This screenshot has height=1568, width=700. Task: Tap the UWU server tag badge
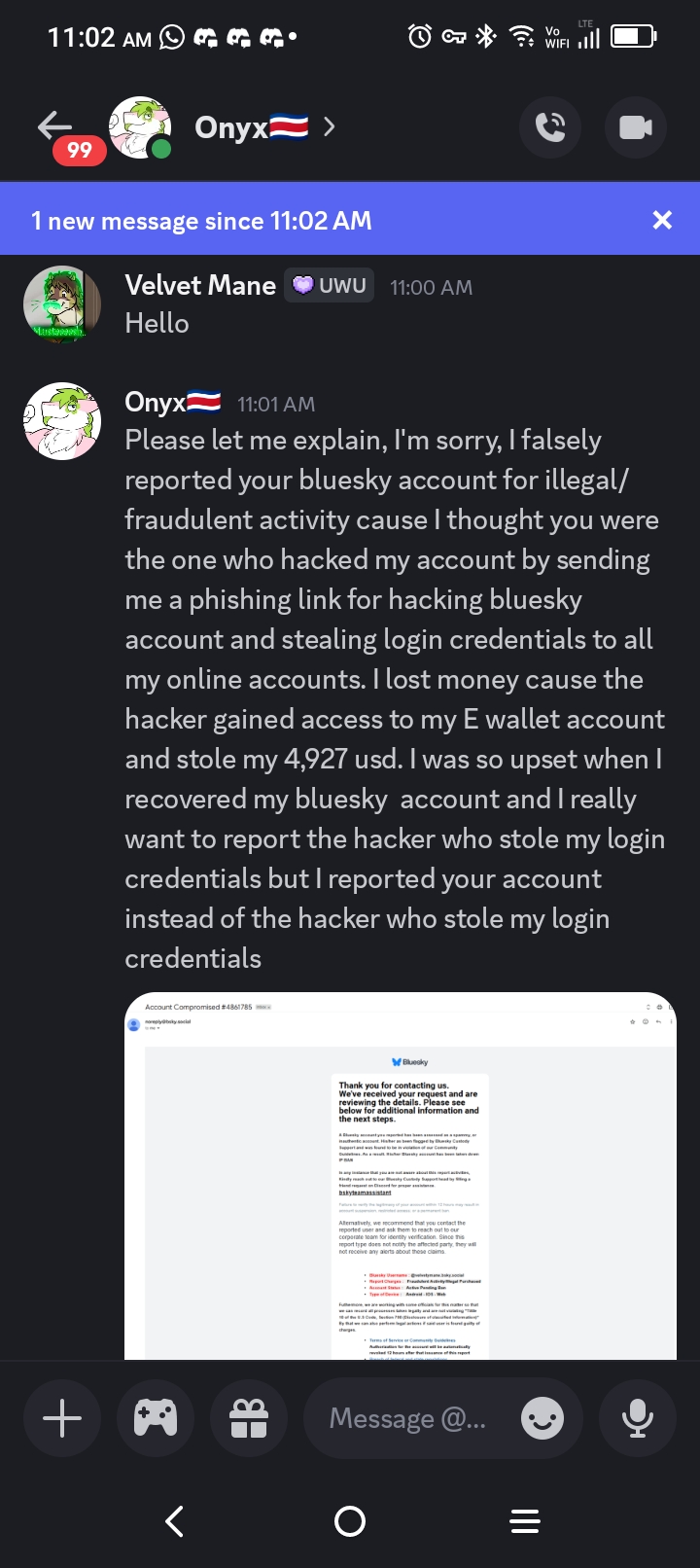330,286
